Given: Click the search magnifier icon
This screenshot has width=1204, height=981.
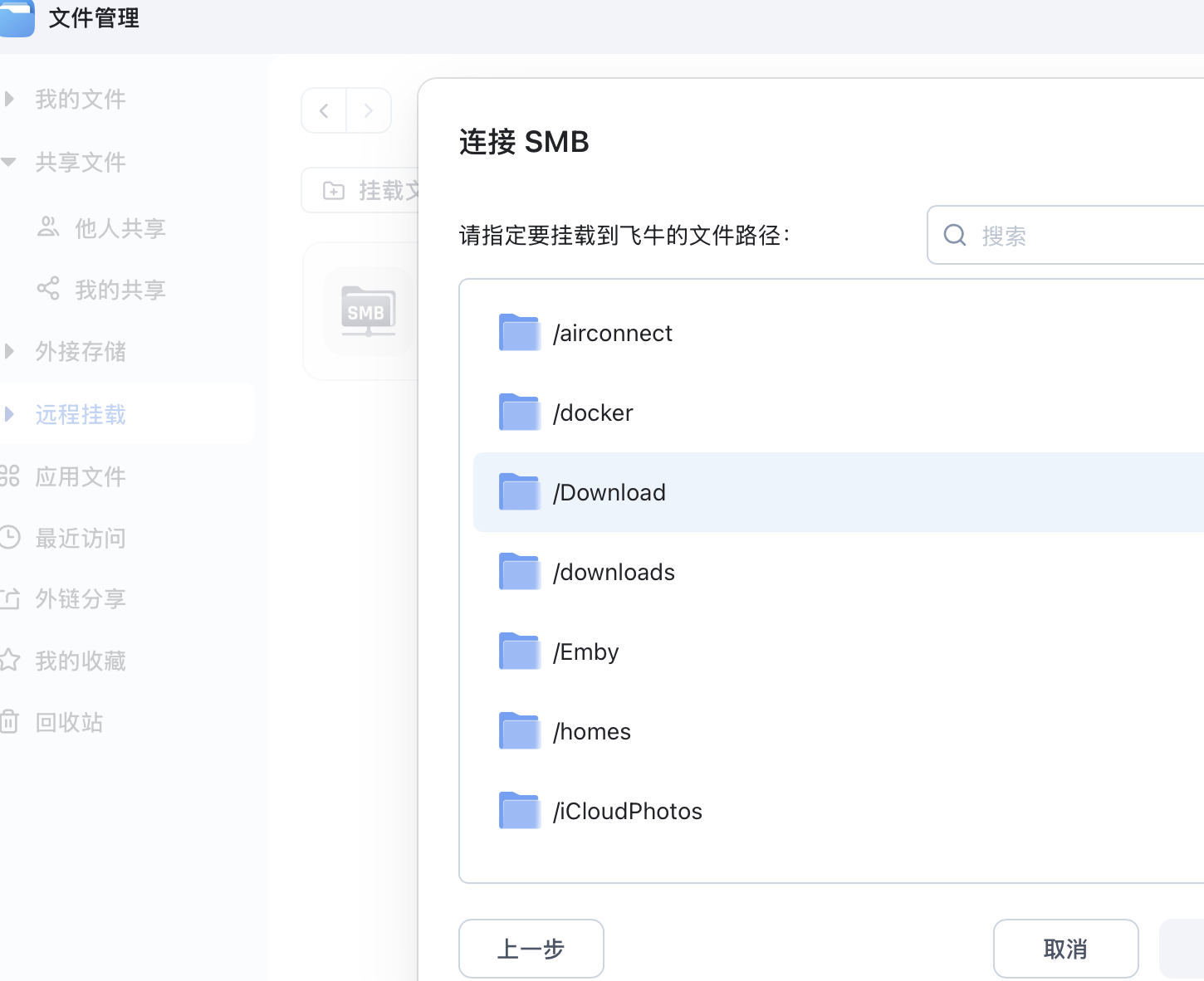Looking at the screenshot, I should coord(955,235).
